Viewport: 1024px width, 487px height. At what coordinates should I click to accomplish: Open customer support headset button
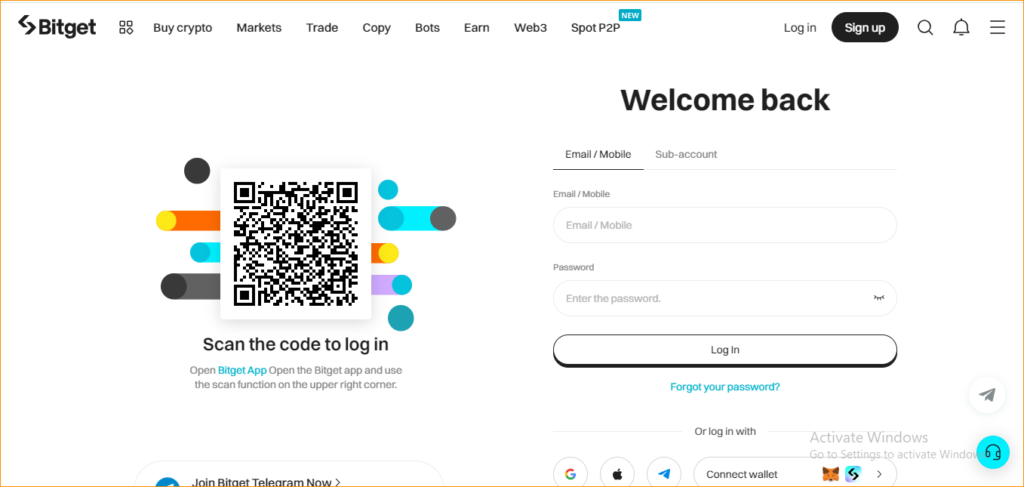pos(993,452)
